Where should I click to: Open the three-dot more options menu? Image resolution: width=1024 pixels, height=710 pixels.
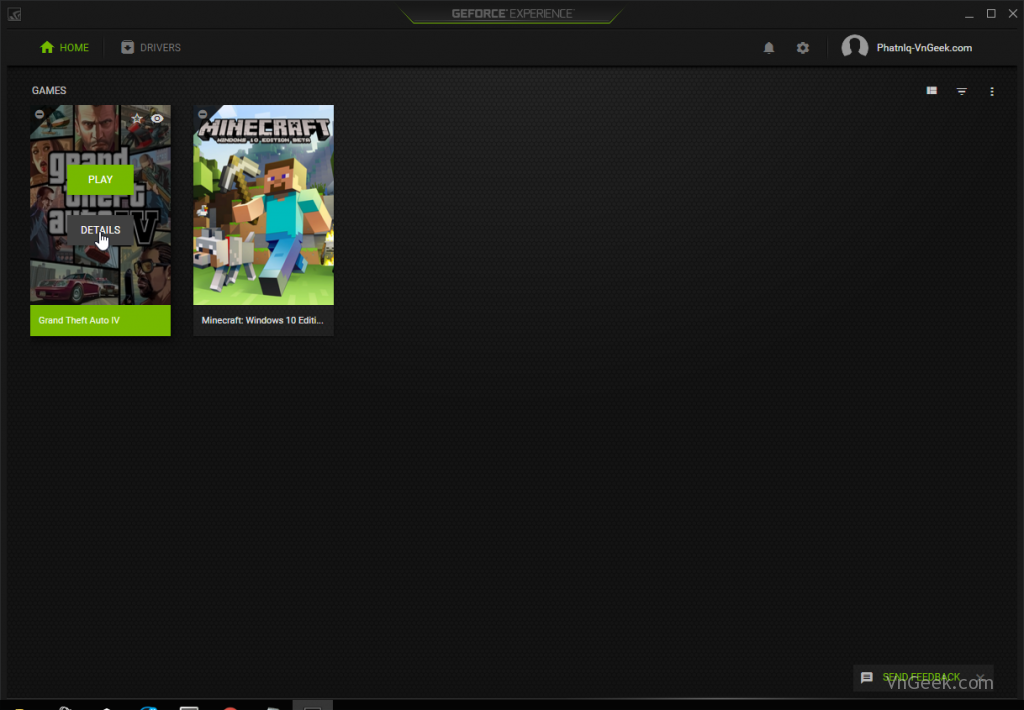point(992,91)
